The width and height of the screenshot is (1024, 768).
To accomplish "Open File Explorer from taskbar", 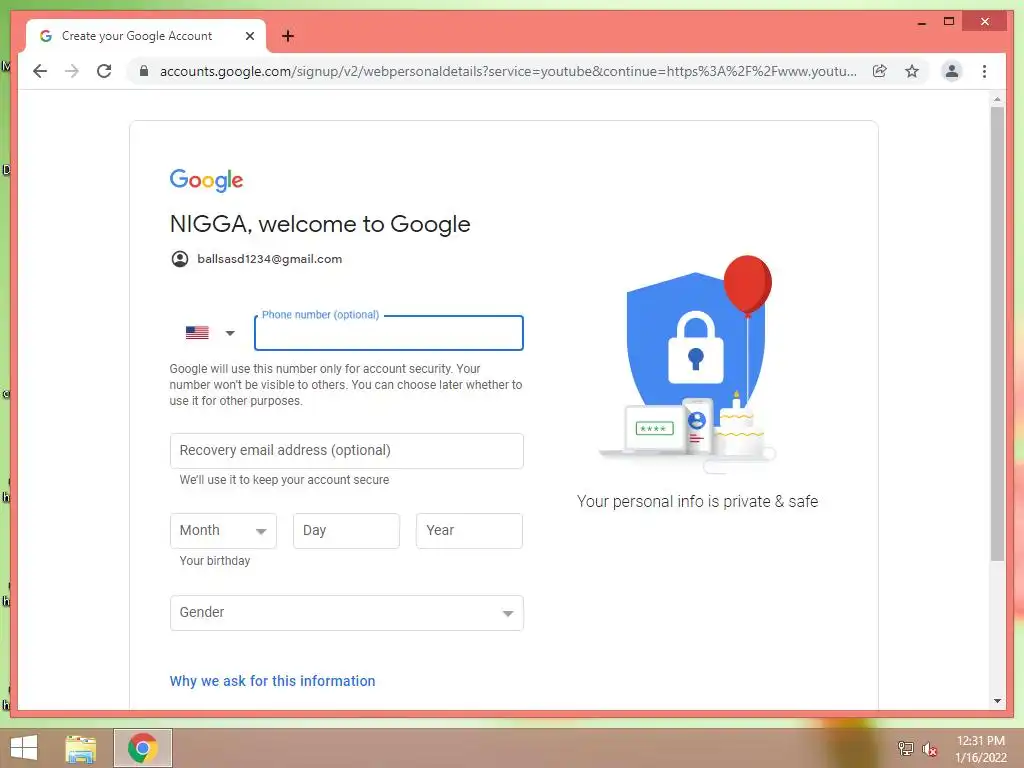I will pyautogui.click(x=81, y=748).
